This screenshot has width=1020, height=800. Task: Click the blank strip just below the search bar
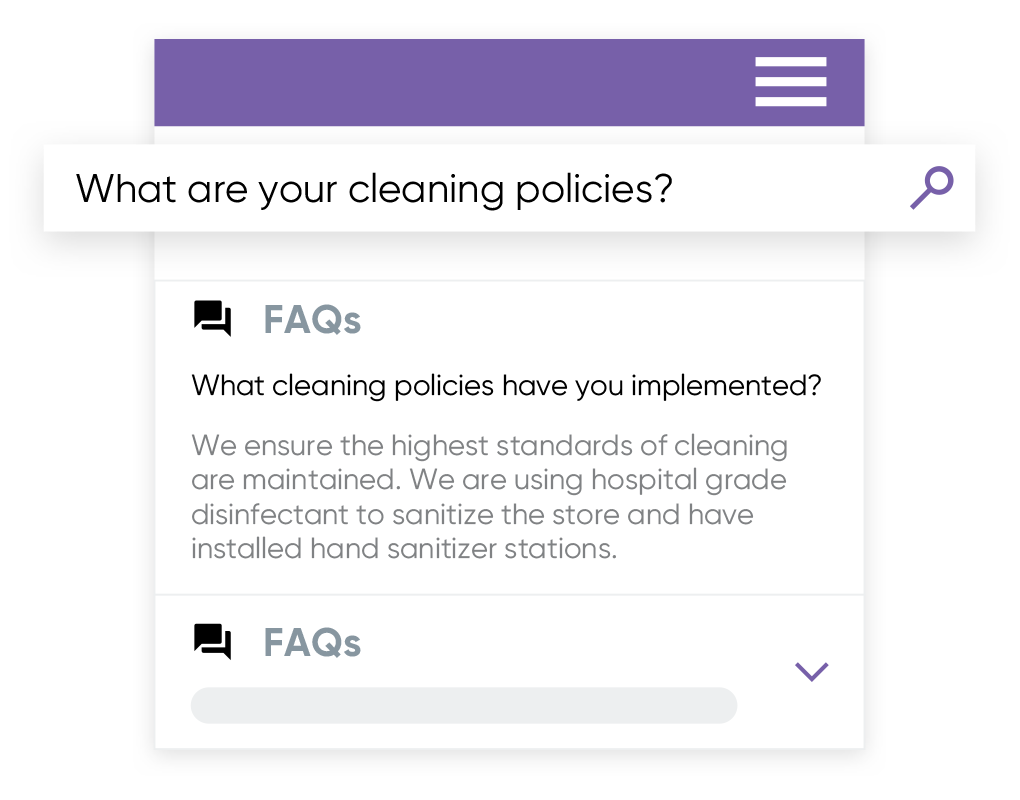tap(510, 256)
